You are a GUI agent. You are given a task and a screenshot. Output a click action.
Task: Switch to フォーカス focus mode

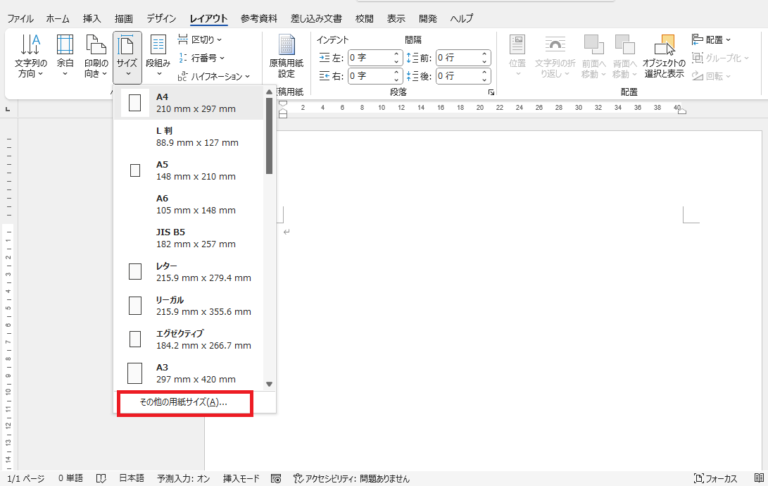coord(716,479)
